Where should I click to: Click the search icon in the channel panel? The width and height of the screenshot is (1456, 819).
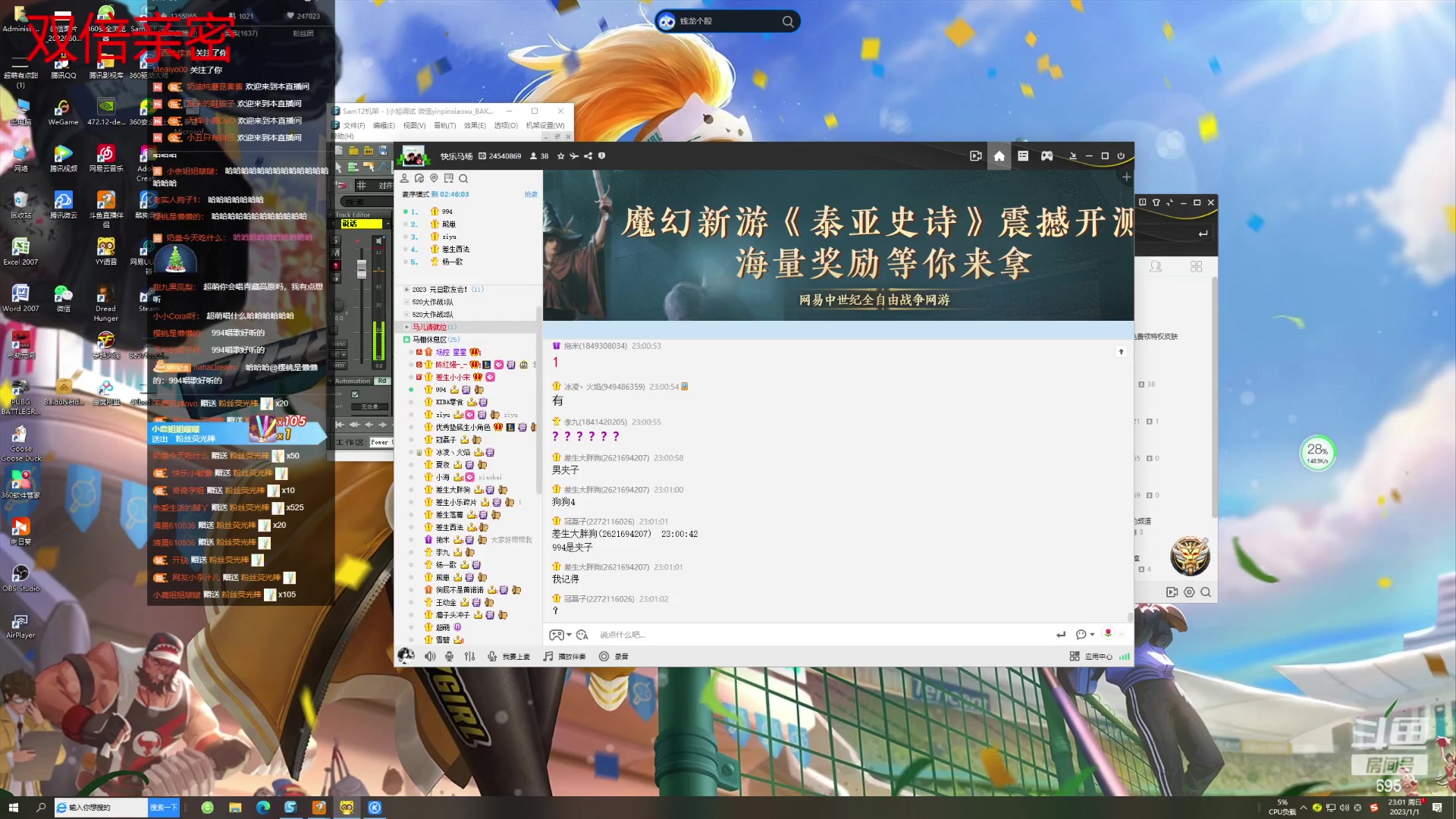(x=463, y=179)
